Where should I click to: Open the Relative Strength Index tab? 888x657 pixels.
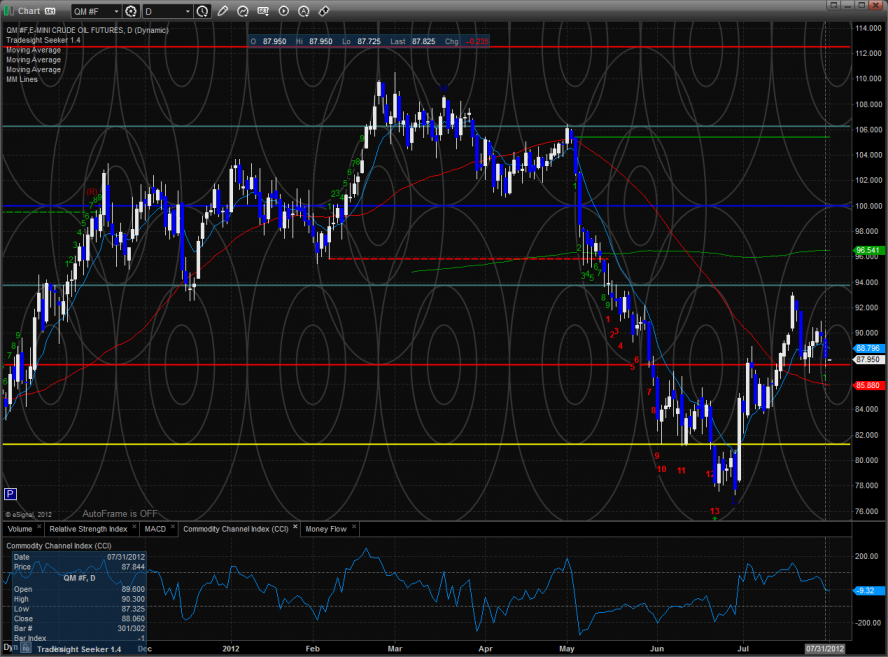pyautogui.click(x=89, y=528)
